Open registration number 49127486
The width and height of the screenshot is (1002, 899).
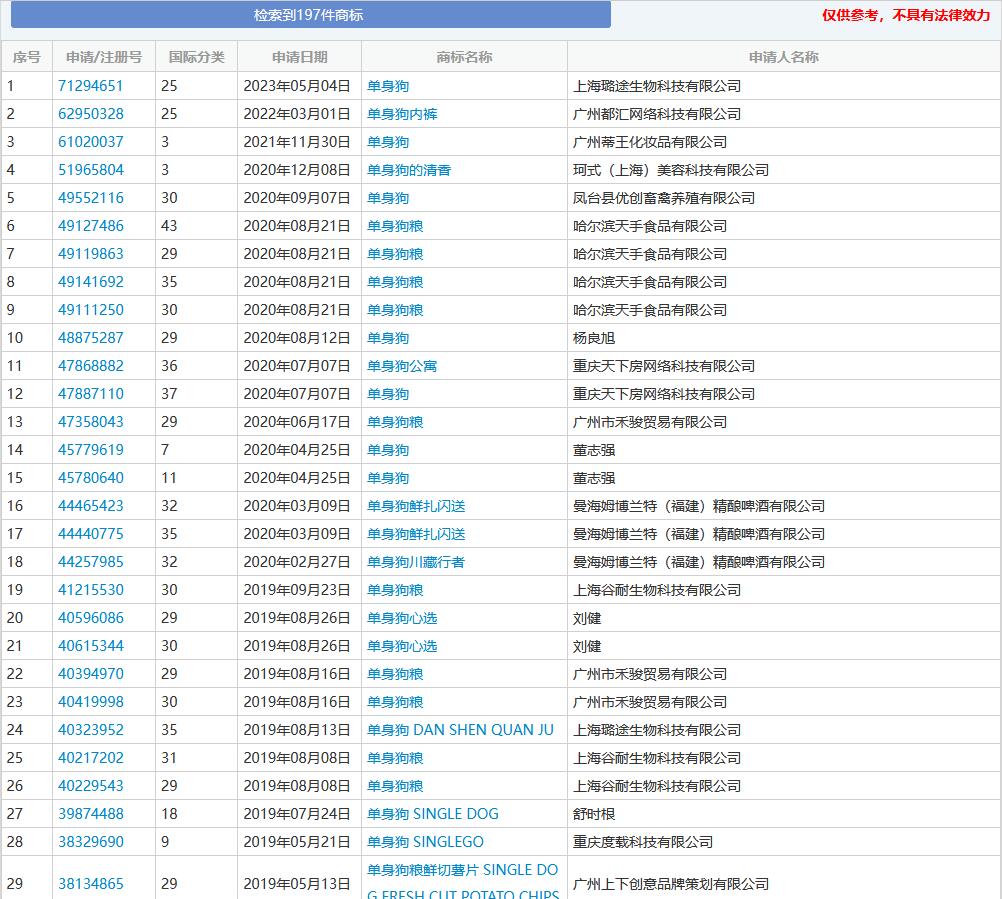pyautogui.click(x=91, y=226)
